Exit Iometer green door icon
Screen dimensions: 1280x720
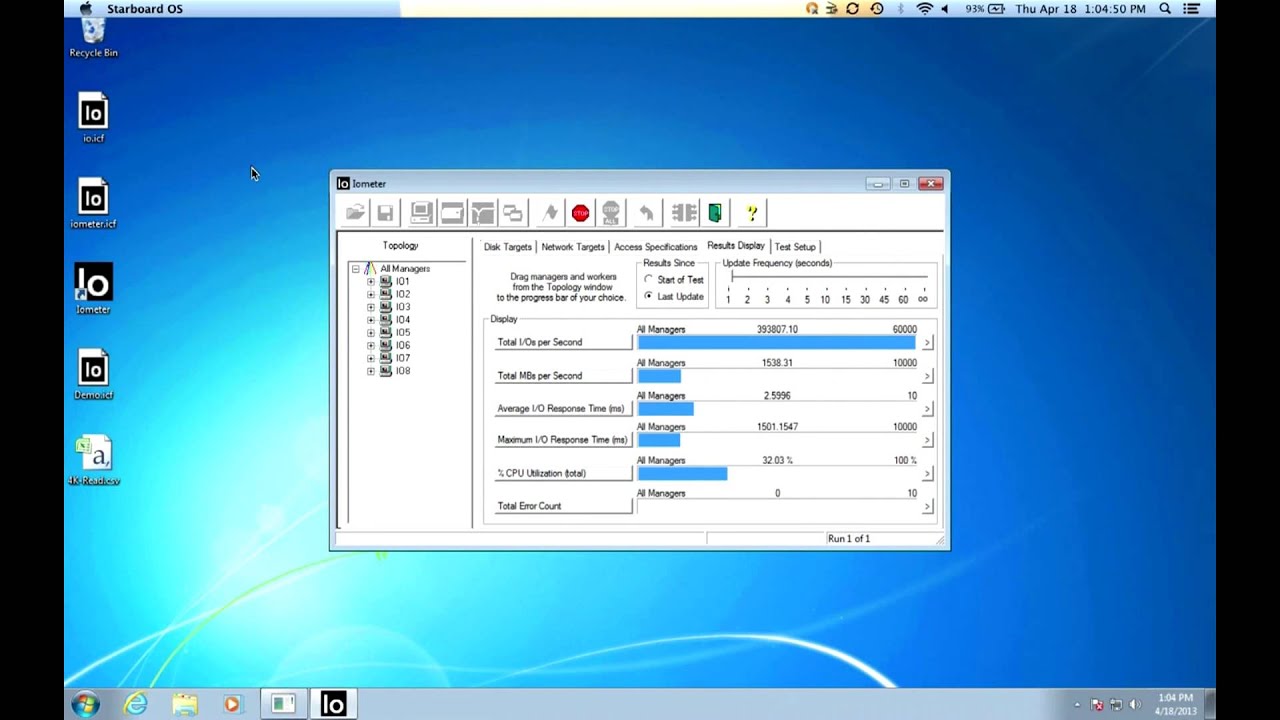click(715, 213)
